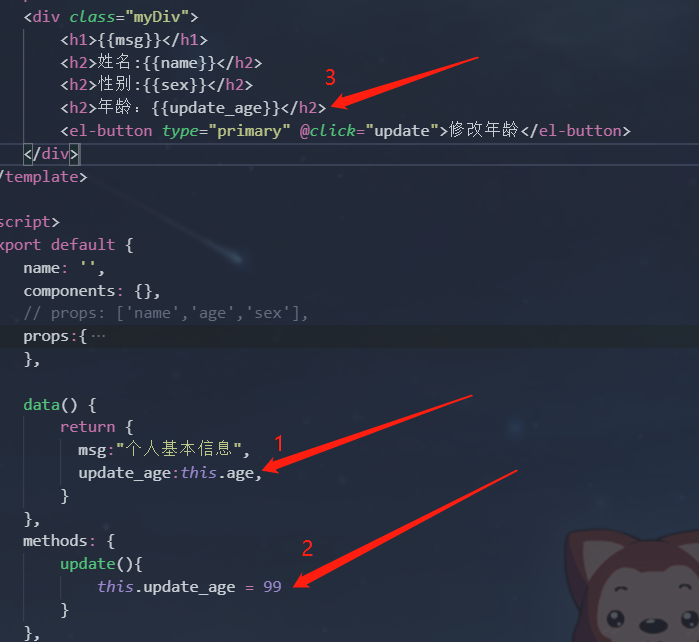Click the 修改年龄 button text
Image resolution: width=699 pixels, height=642 pixels.
tap(484, 130)
